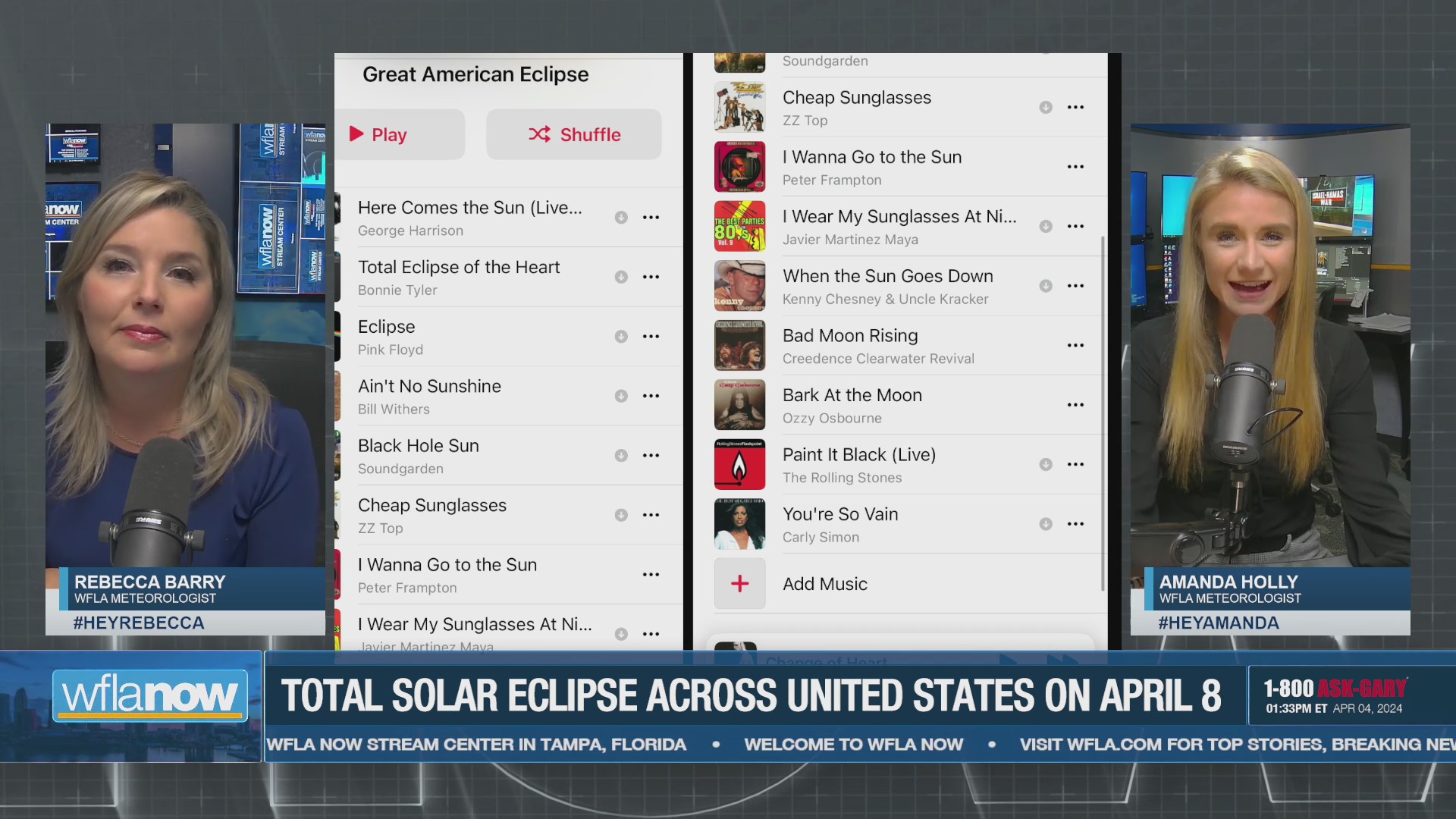
Task: Open options menu for "Black Hole Sun"
Action: coord(651,455)
